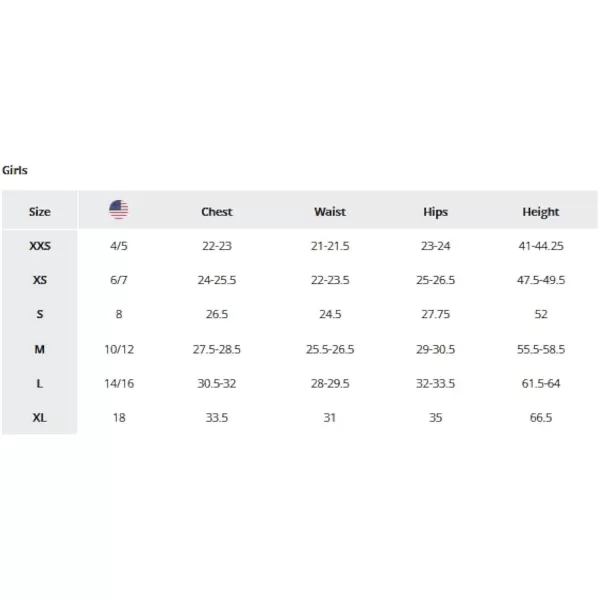
Task: Click the Height column header
Action: (x=541, y=212)
